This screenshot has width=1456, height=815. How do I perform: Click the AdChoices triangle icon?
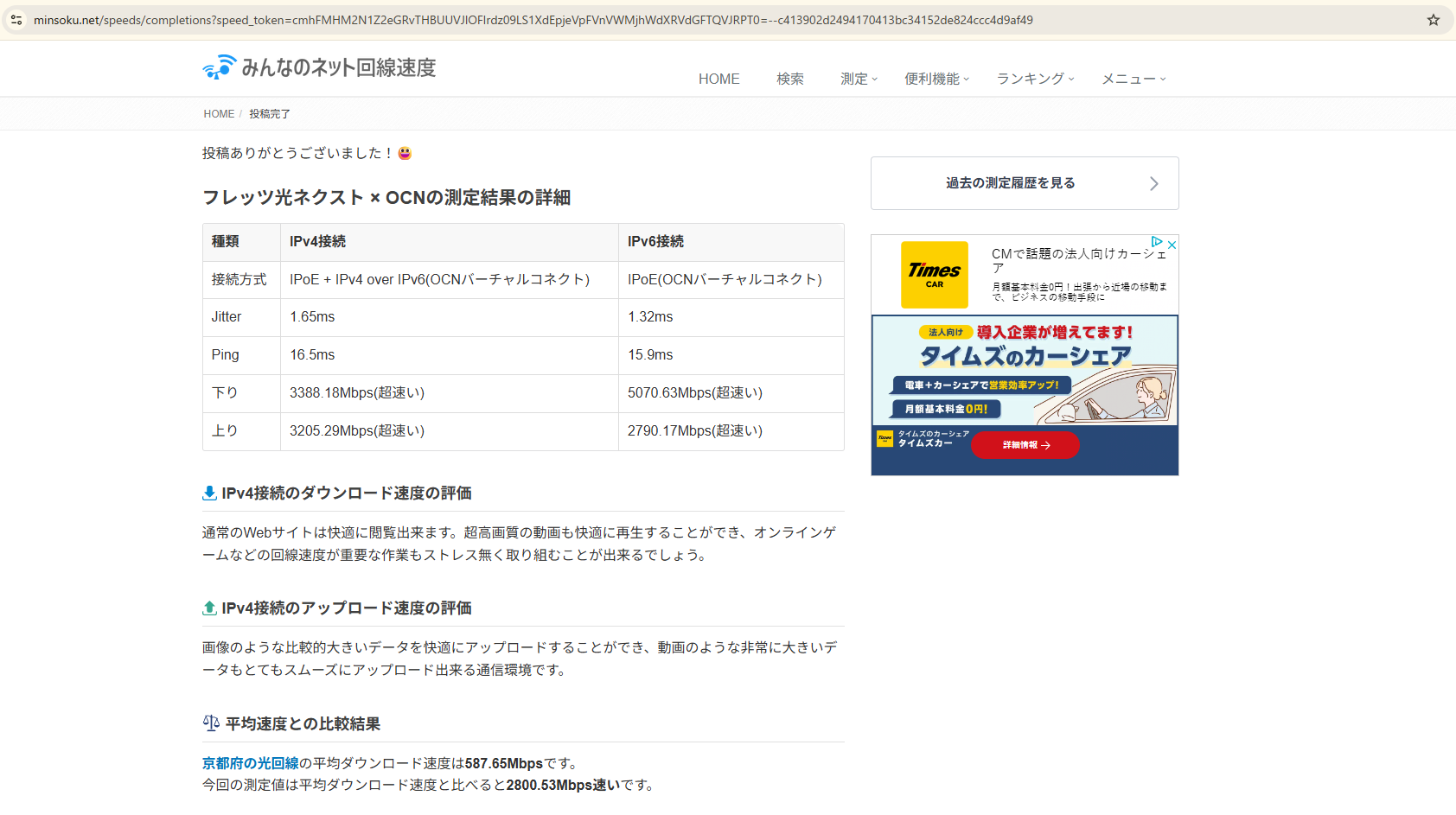pos(1156,242)
